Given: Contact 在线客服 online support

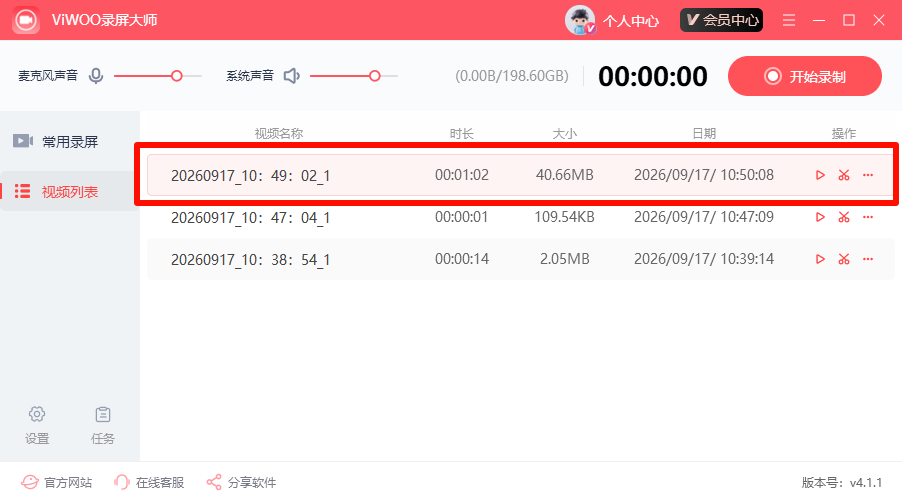Looking at the screenshot, I should tap(149, 482).
